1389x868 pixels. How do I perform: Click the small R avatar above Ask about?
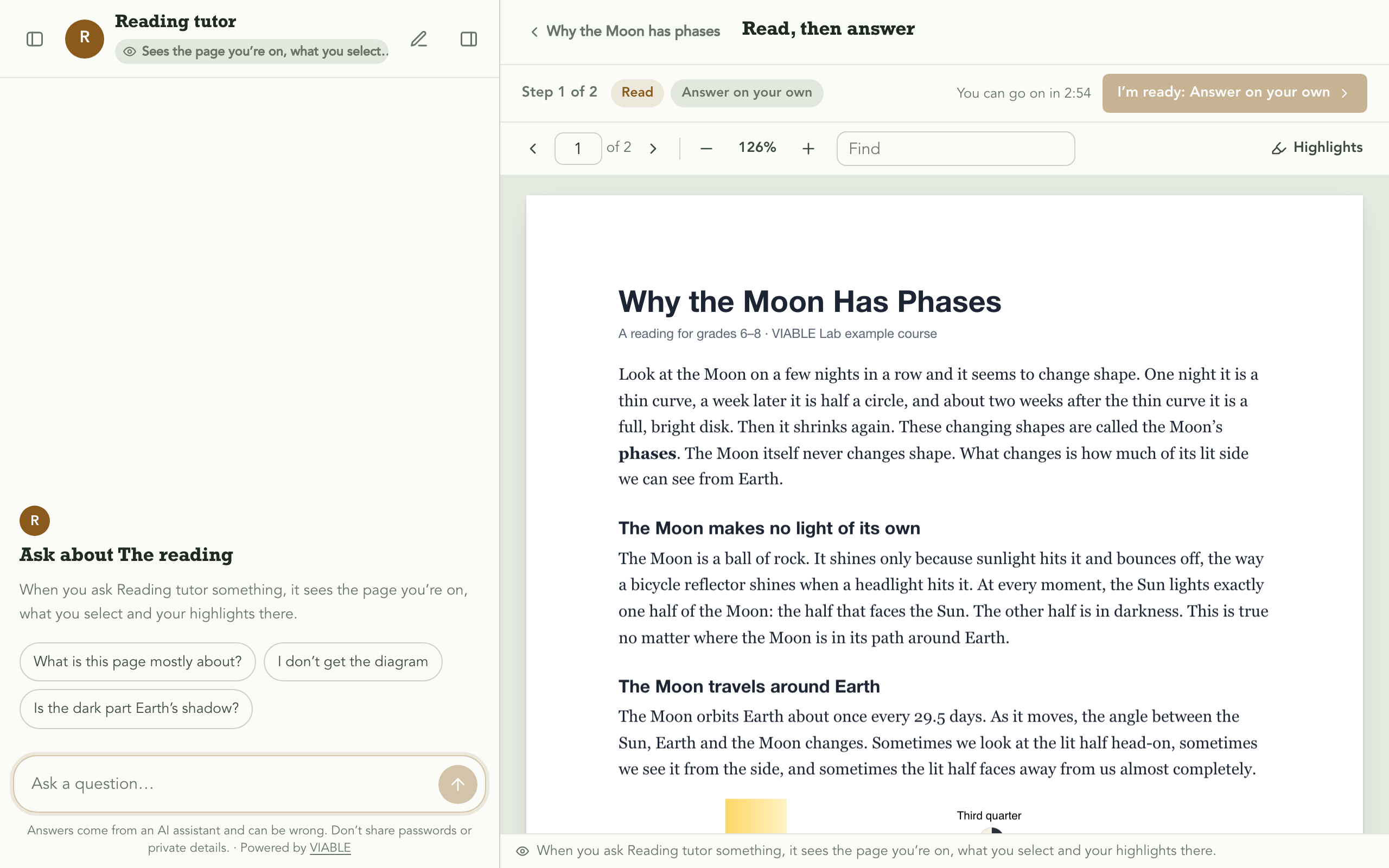pyautogui.click(x=34, y=521)
